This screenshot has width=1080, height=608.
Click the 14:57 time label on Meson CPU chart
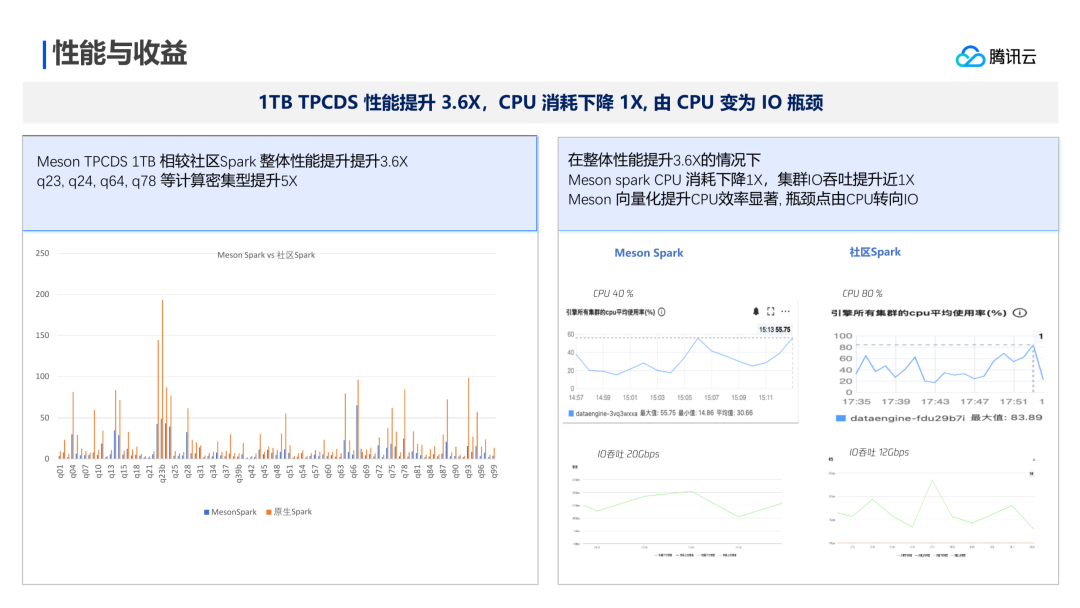click(x=576, y=398)
